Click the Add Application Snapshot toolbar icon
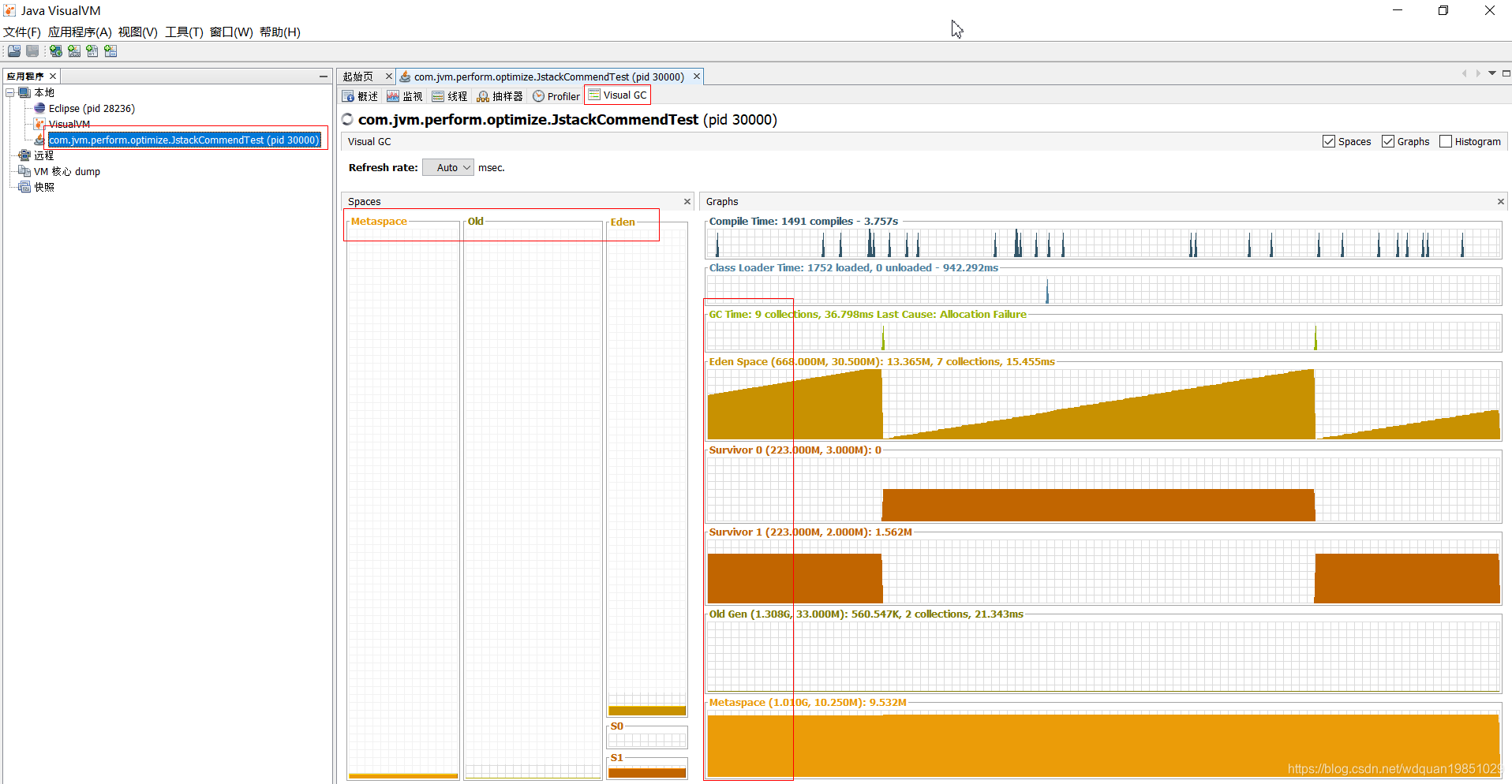Viewport: 1512px width, 784px height. [110, 51]
